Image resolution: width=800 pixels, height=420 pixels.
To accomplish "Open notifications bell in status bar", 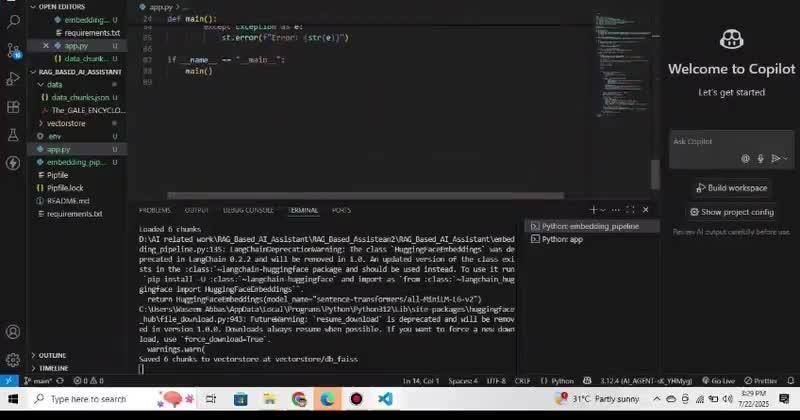I will click(x=790, y=381).
